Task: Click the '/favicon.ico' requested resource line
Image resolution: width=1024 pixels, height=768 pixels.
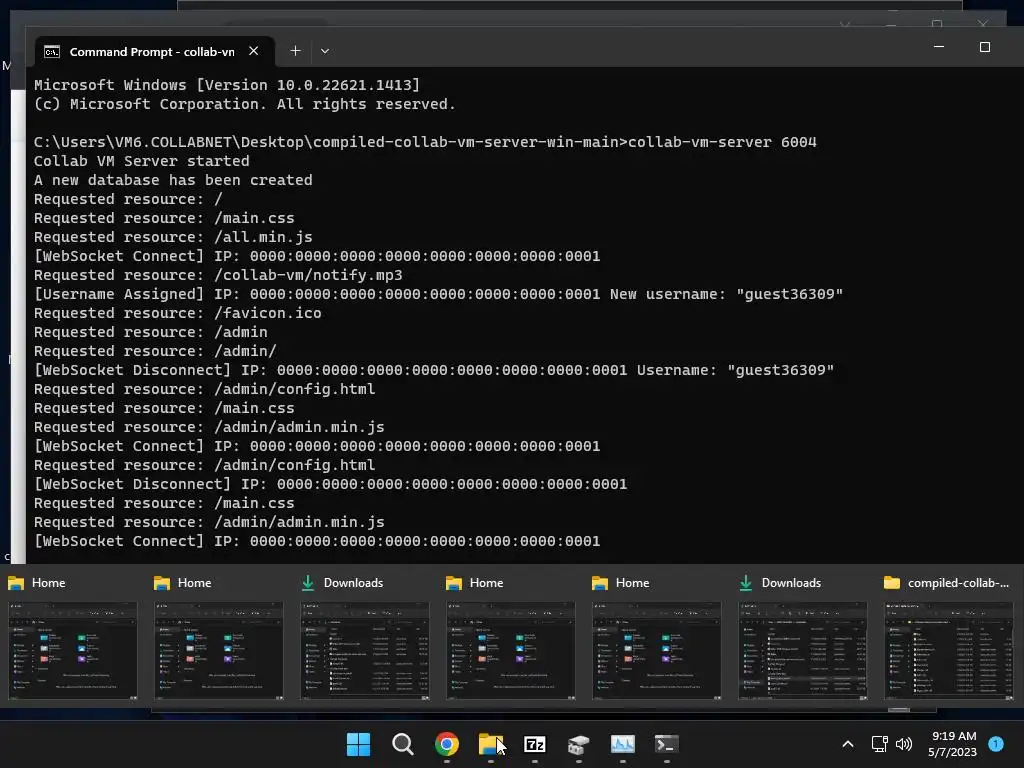Action: 178,313
